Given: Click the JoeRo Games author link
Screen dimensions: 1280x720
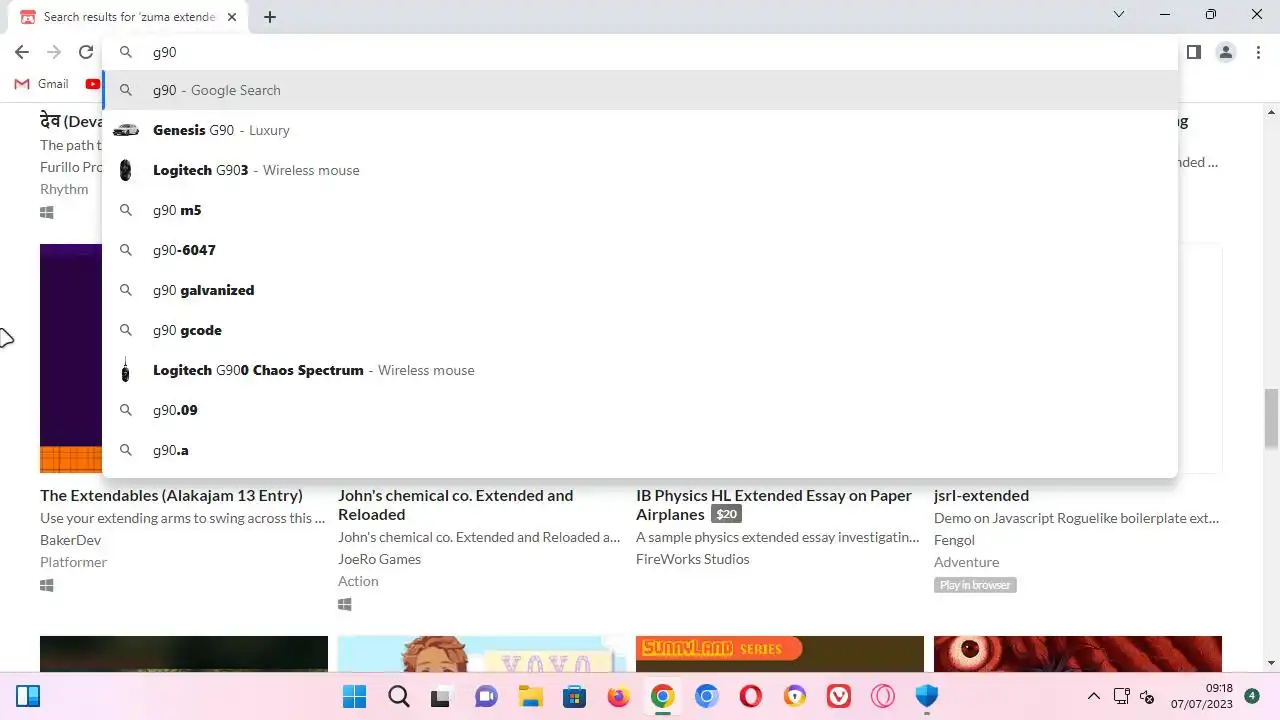Looking at the screenshot, I should point(380,559).
